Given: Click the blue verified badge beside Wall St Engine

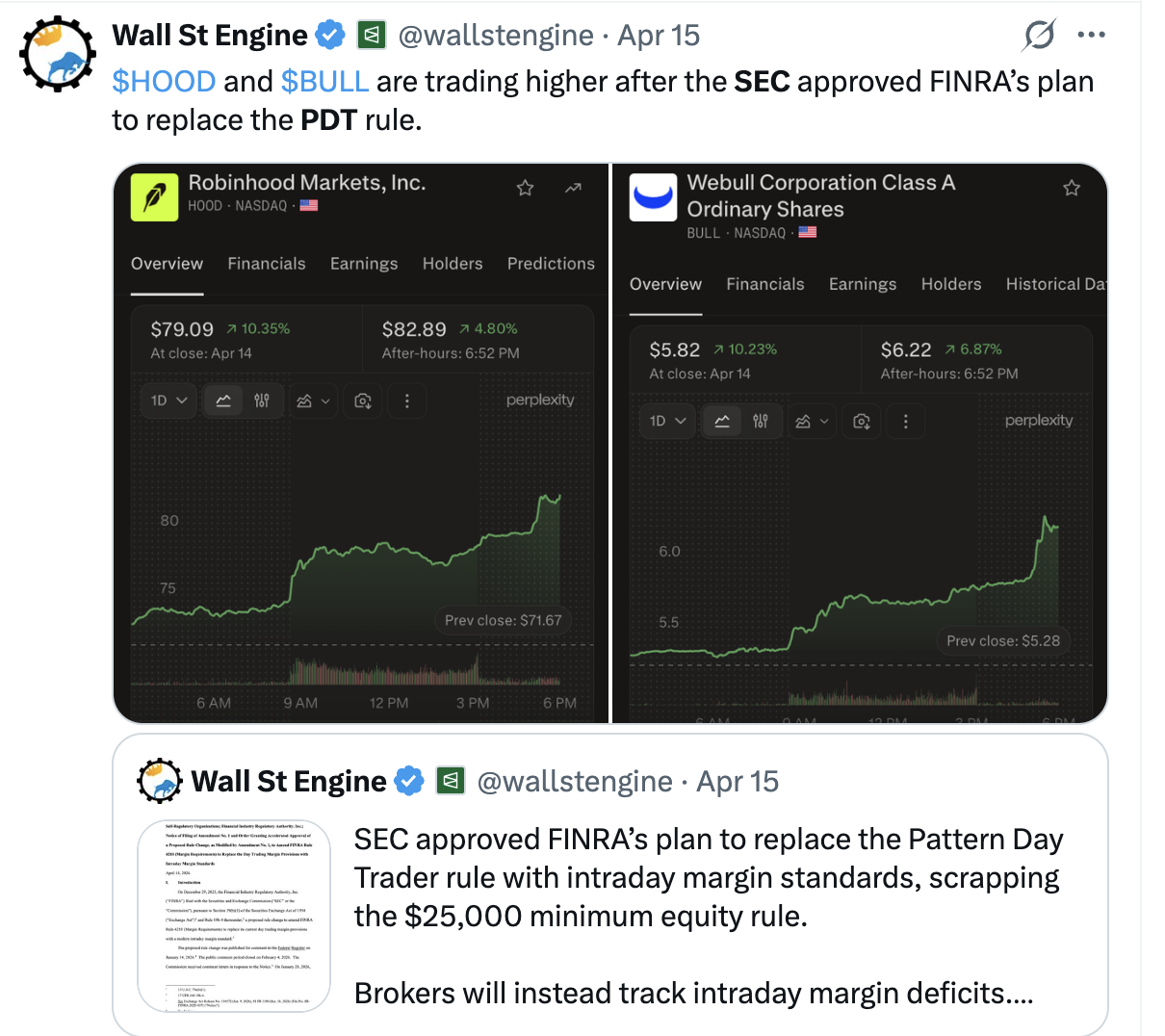Looking at the screenshot, I should (x=330, y=36).
